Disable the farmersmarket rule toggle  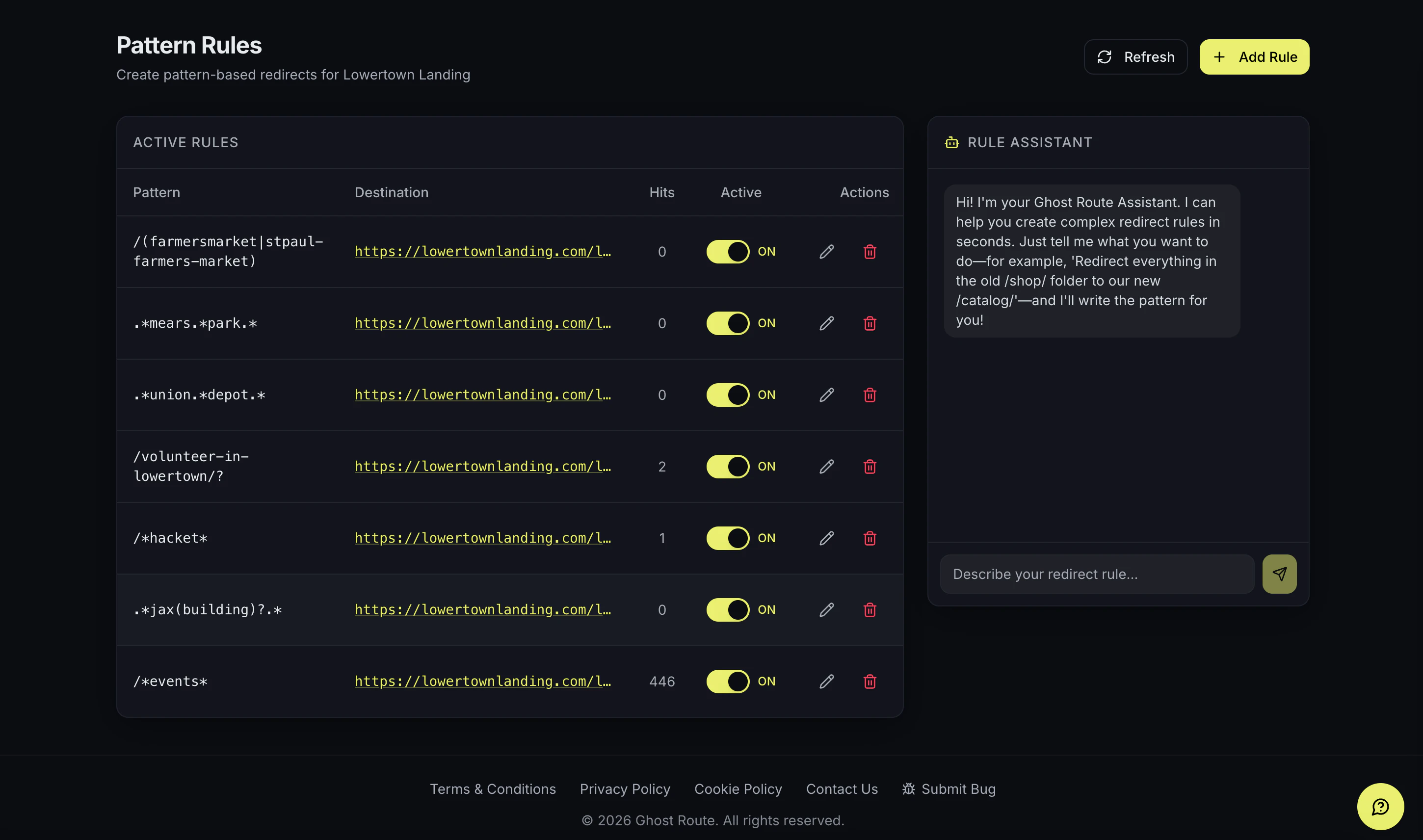[727, 251]
